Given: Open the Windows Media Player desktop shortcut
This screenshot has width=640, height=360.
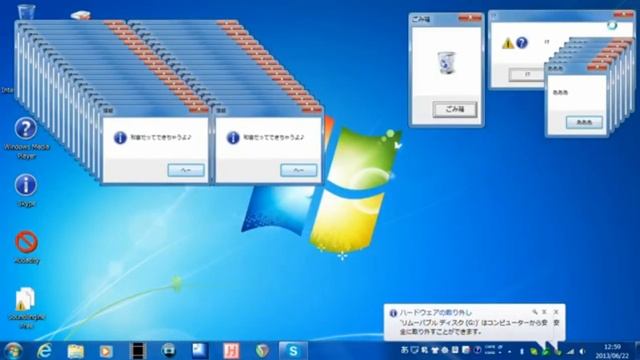Looking at the screenshot, I should pyautogui.click(x=26, y=137).
